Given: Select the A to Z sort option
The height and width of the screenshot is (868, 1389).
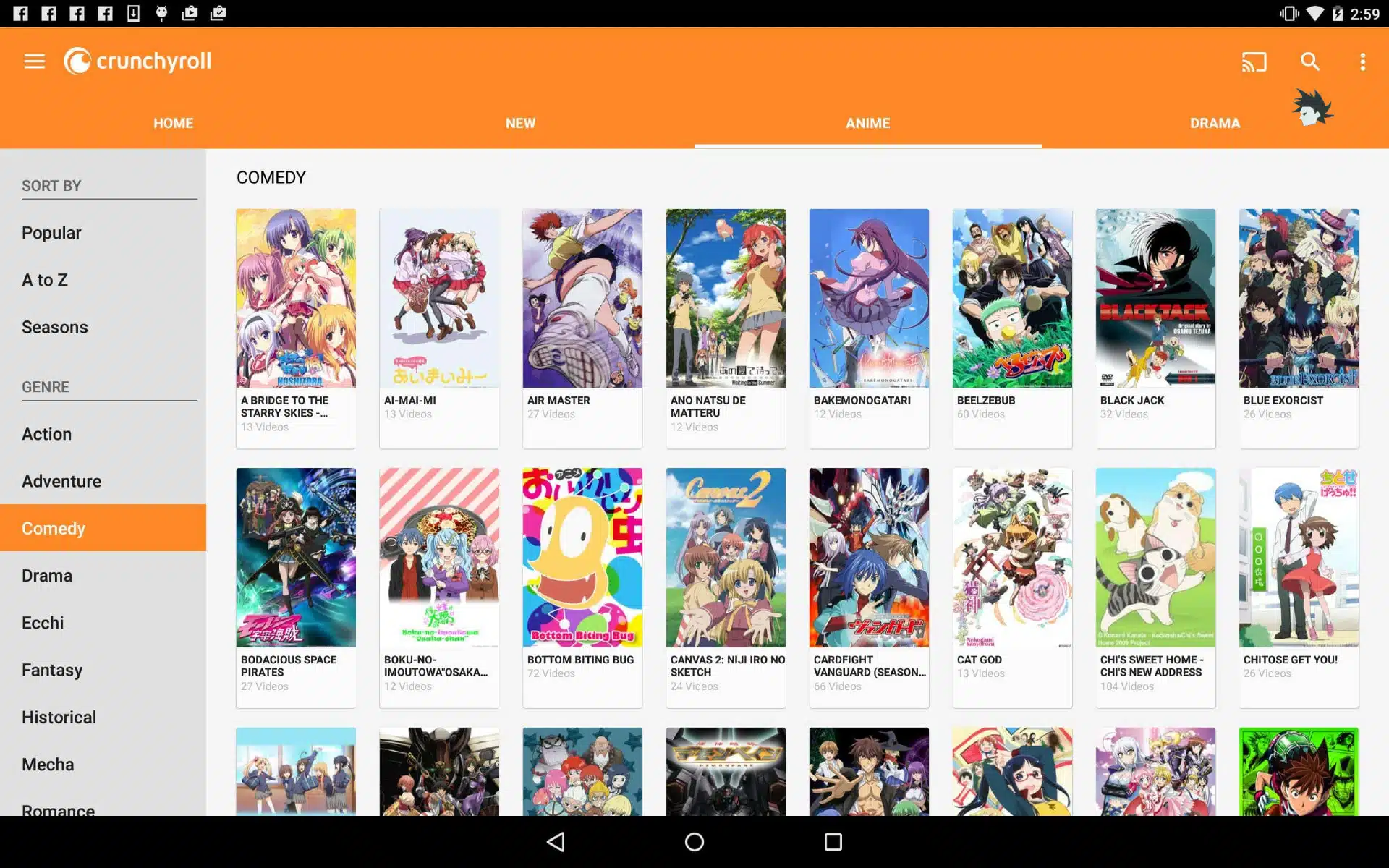Looking at the screenshot, I should pyautogui.click(x=43, y=279).
